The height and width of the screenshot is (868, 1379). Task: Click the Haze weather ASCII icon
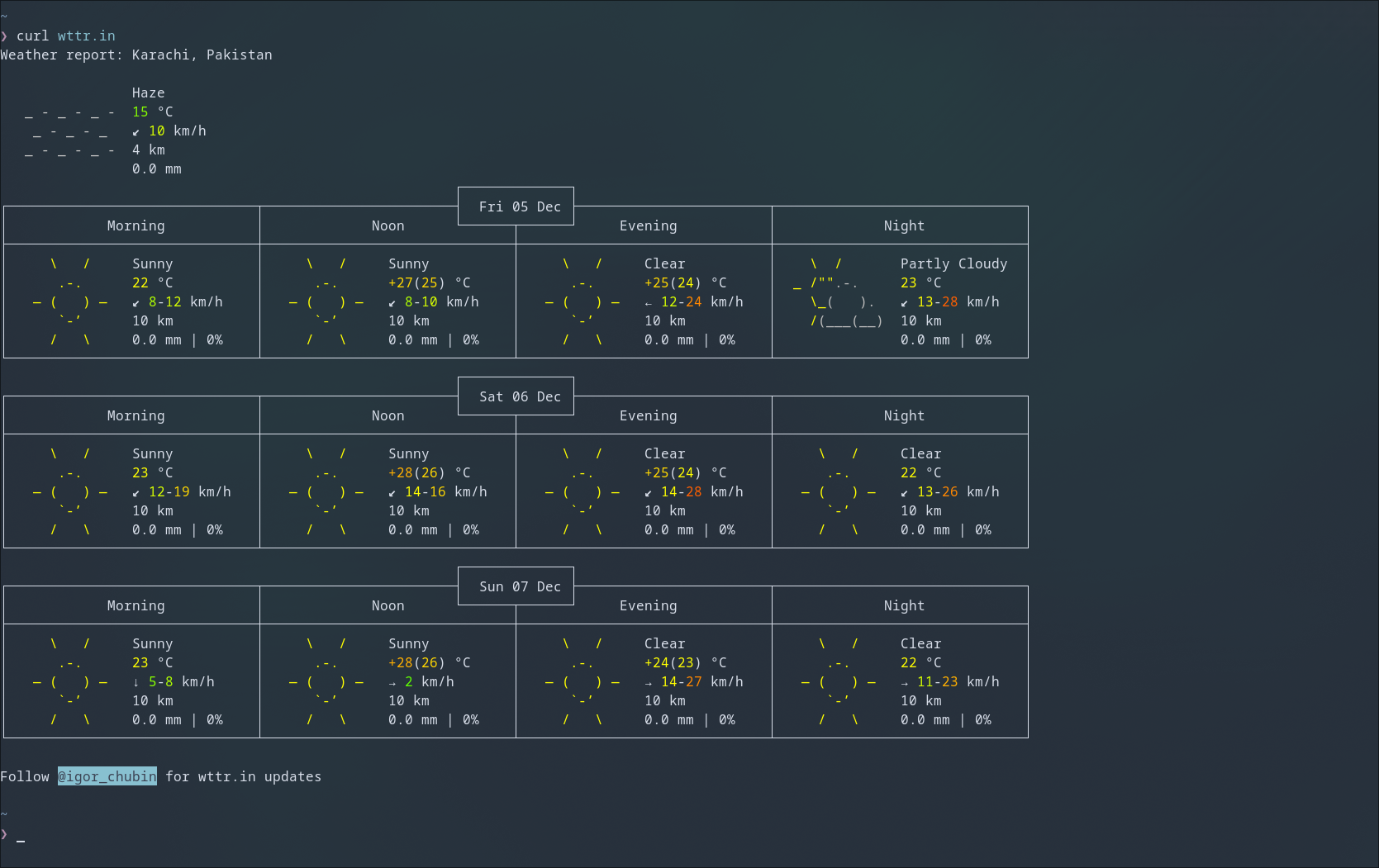pyautogui.click(x=69, y=130)
